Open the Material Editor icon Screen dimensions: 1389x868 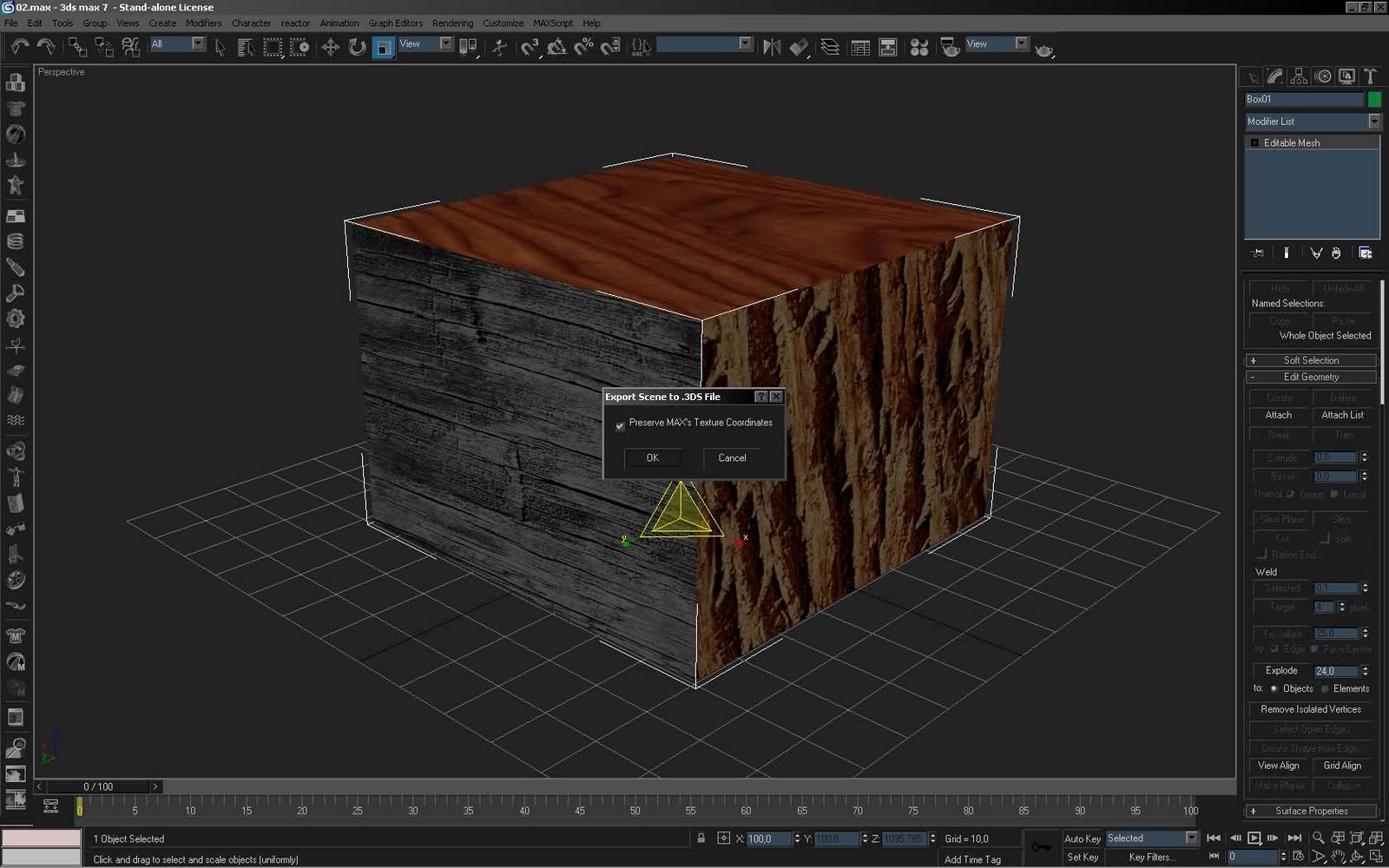[919, 48]
